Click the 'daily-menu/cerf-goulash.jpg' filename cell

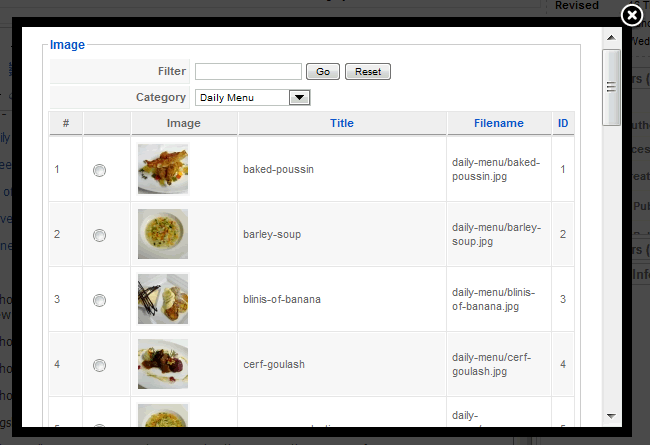click(499, 364)
